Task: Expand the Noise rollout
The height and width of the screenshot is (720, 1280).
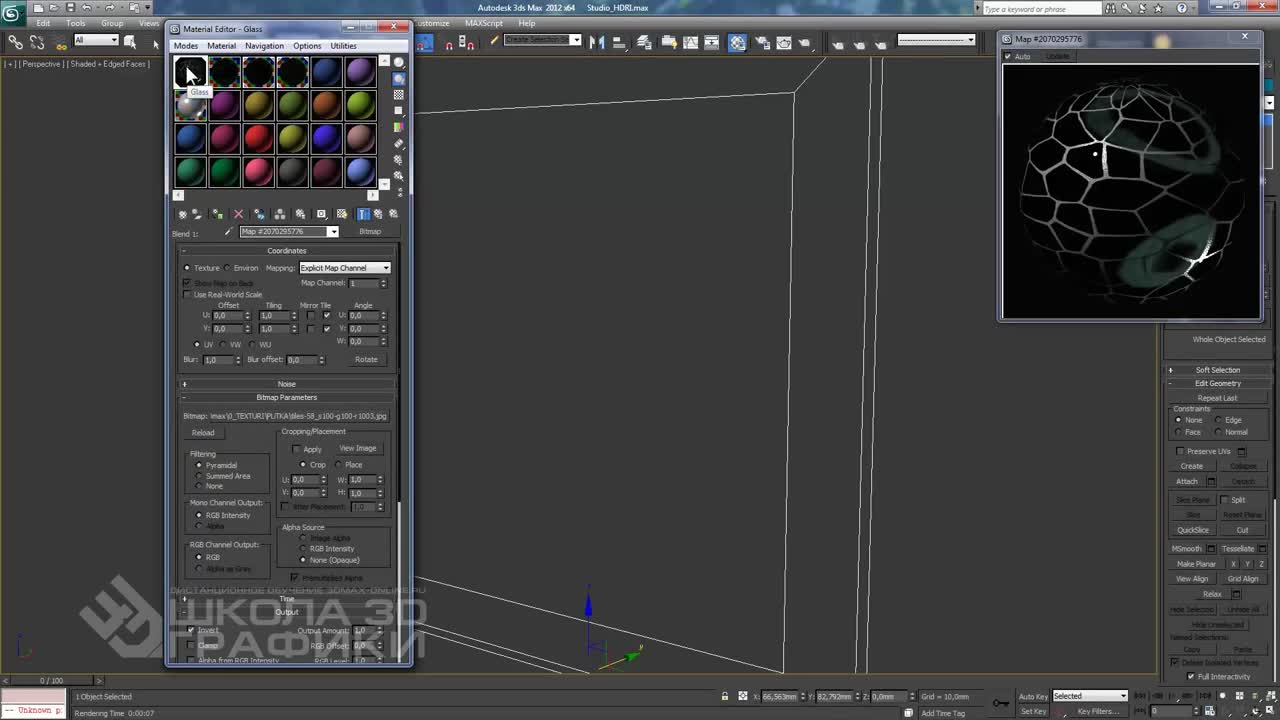Action: pos(287,384)
